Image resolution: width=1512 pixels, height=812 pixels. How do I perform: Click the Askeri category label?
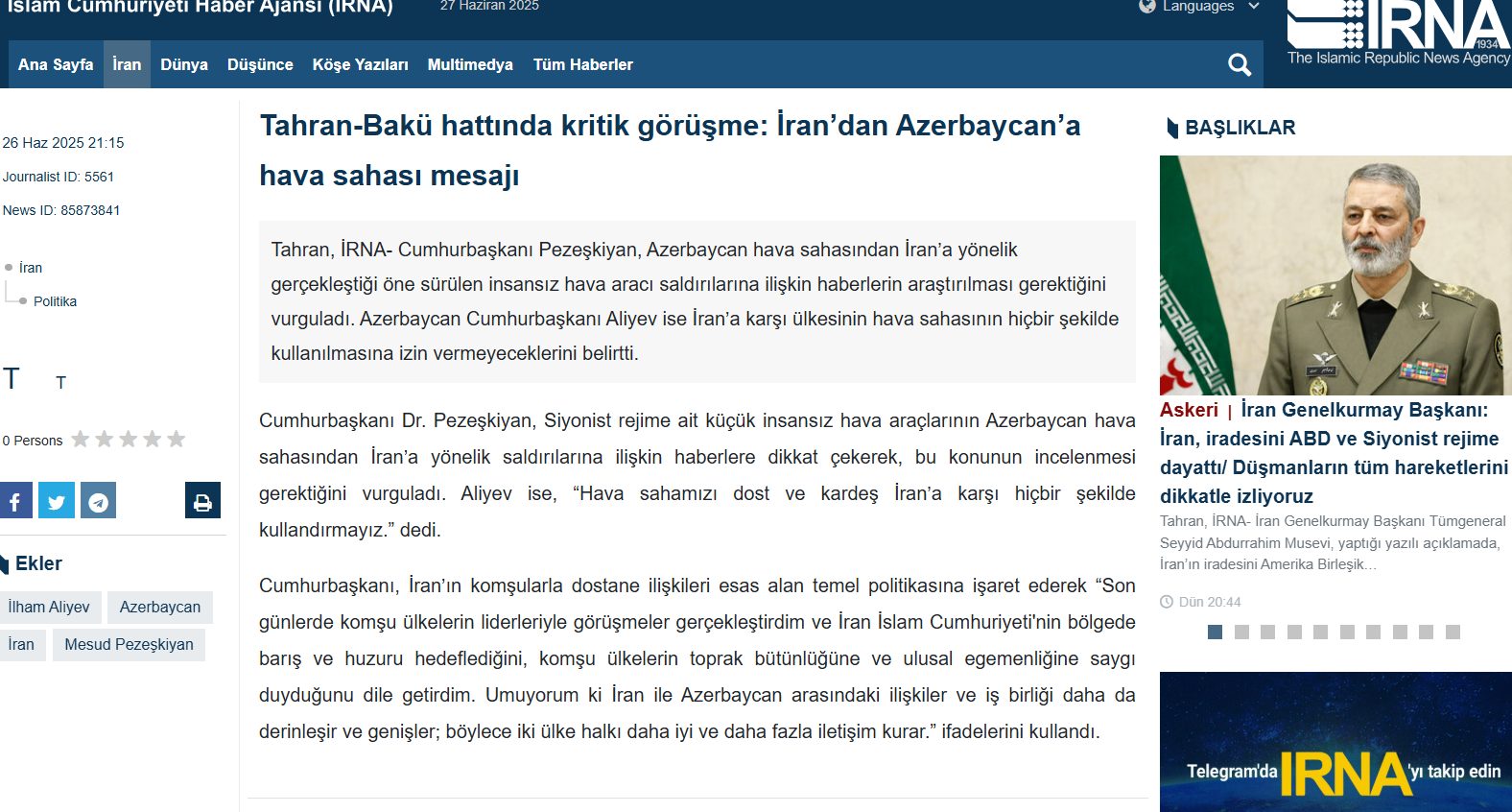pos(1189,410)
